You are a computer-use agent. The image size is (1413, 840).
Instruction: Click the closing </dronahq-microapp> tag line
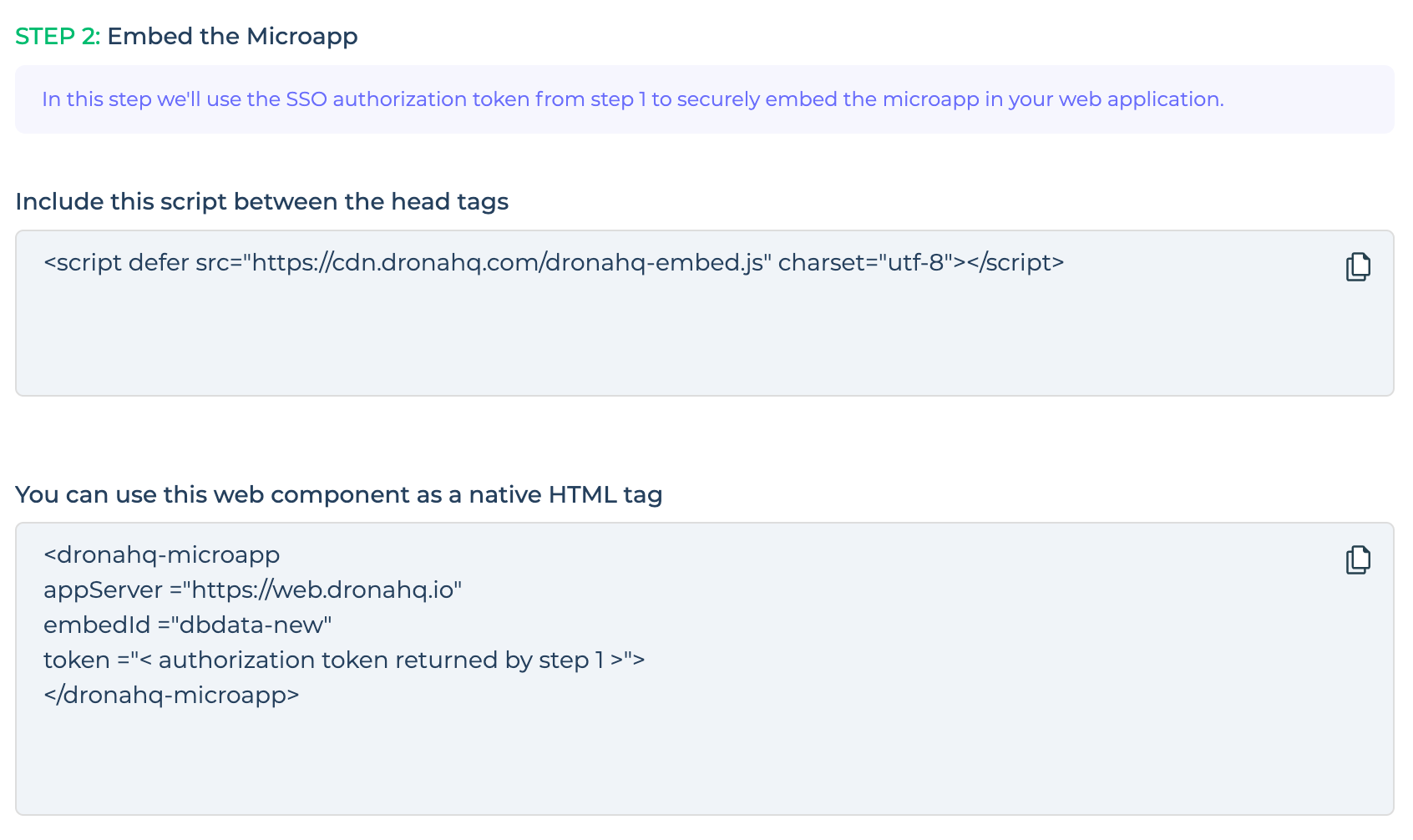coord(171,695)
